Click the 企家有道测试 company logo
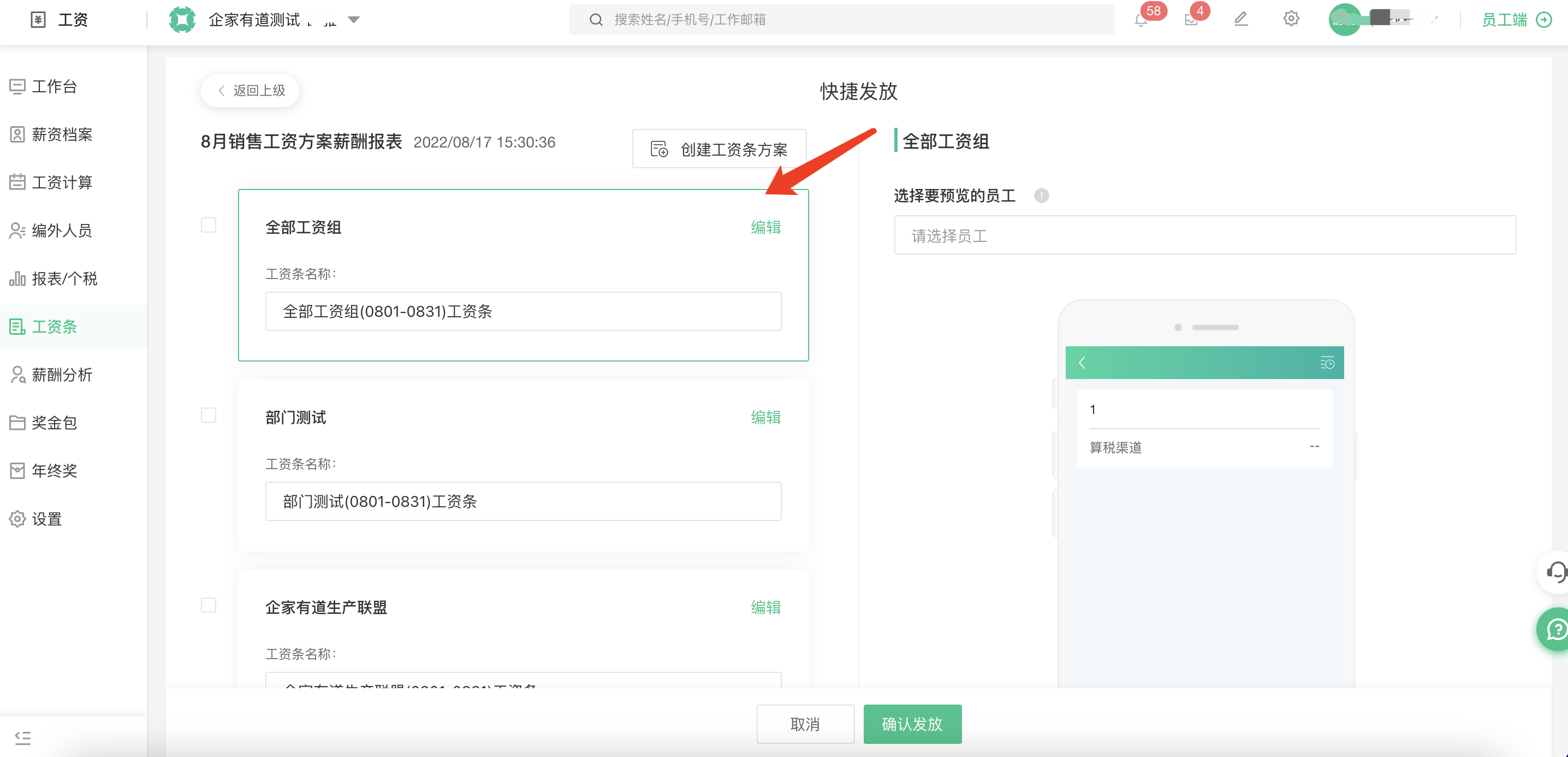Screen dimensions: 1568x757 (x=182, y=20)
